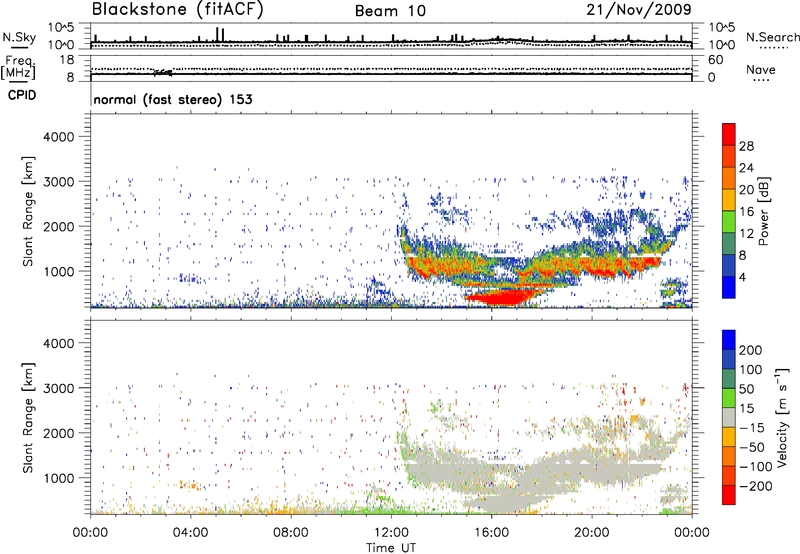Viewport: 800px width, 554px height.
Task: Click the power panel 'Slant Range [km]' label
Action: [x=28, y=211]
